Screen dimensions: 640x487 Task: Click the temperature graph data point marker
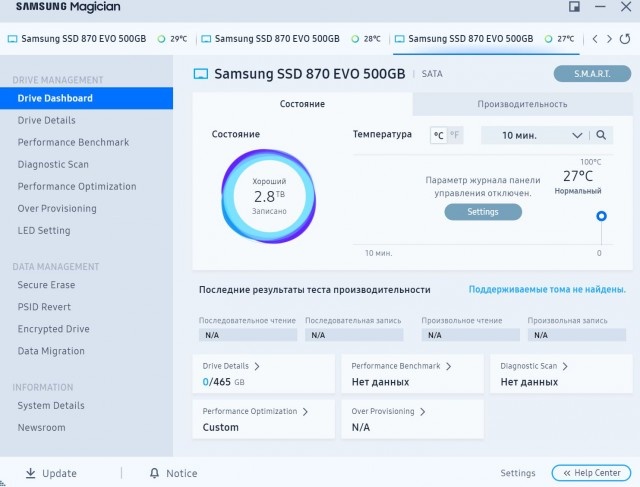[x=601, y=216]
